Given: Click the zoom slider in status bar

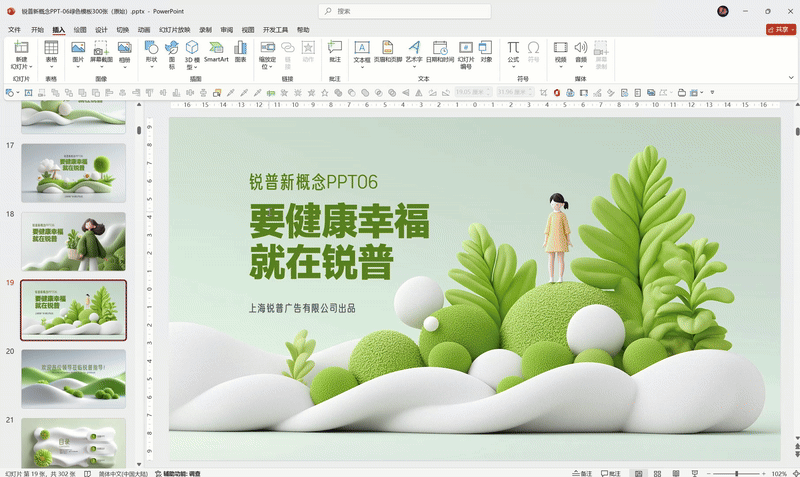Looking at the screenshot, I should pos(735,472).
